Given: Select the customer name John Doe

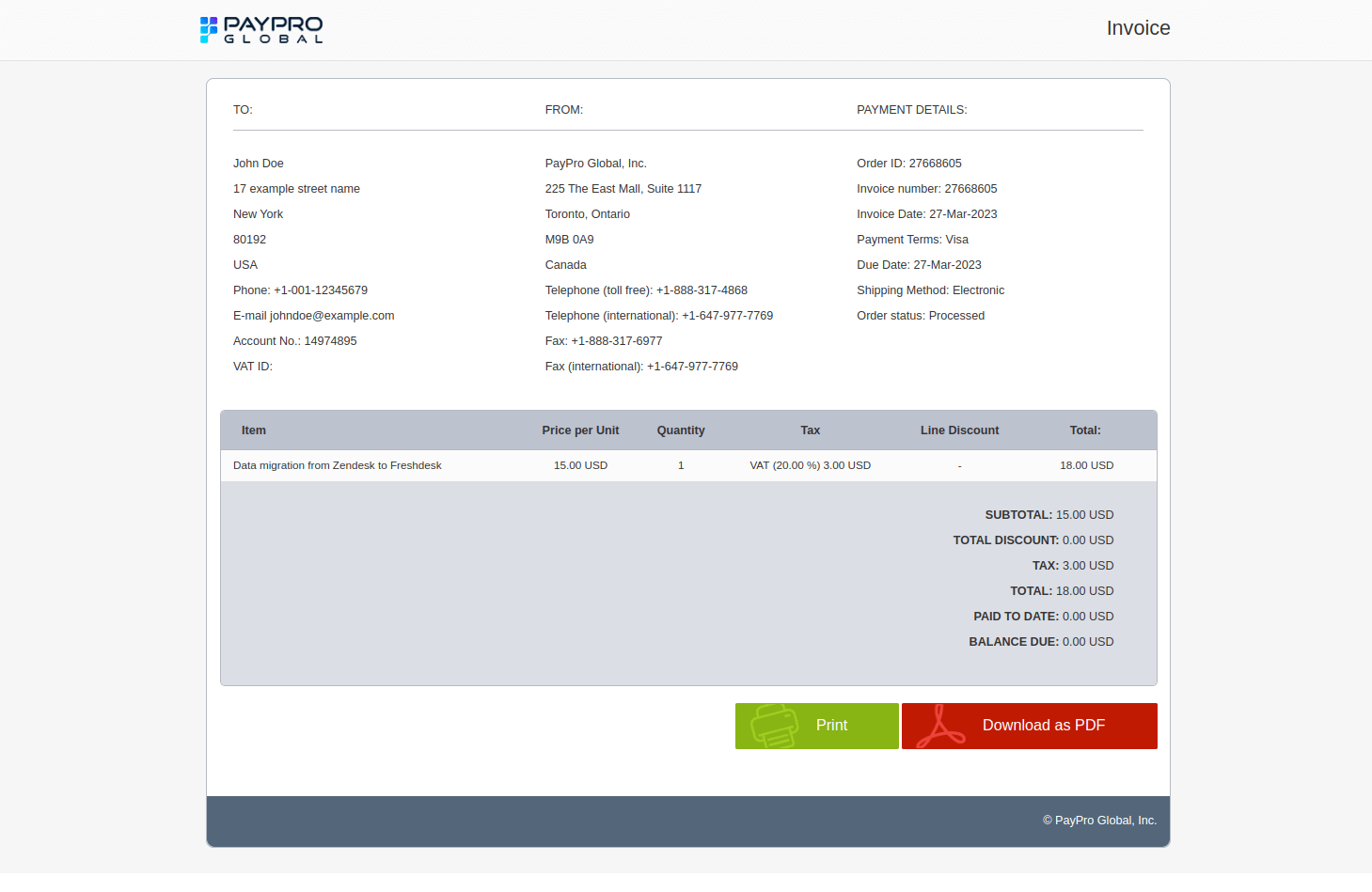Looking at the screenshot, I should (259, 164).
